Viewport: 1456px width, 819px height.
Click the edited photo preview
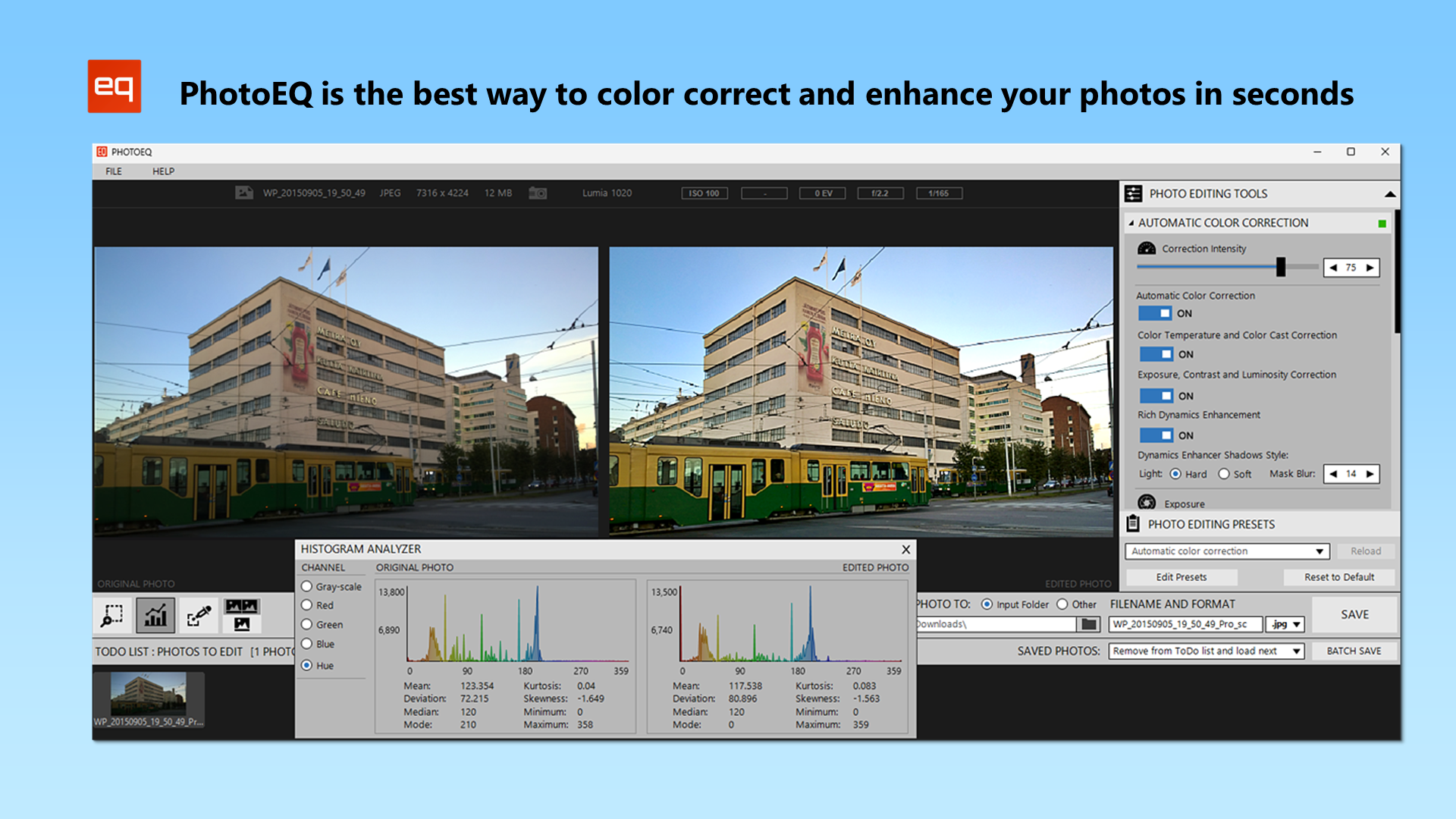click(x=861, y=391)
